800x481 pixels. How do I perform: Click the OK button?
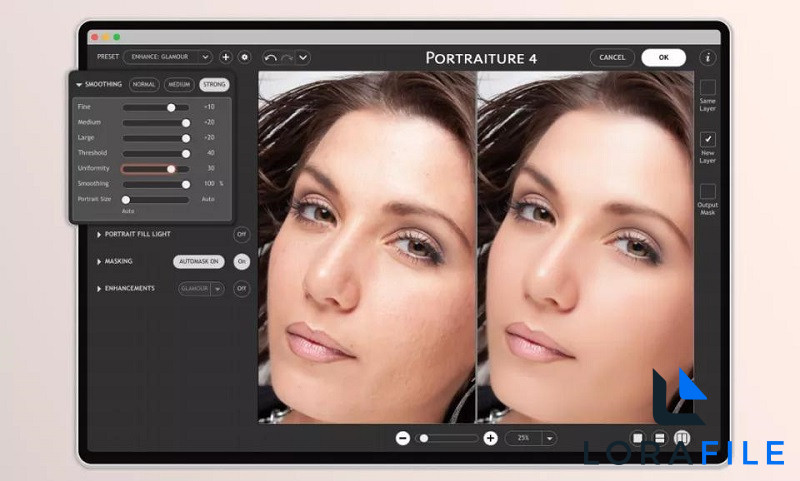(663, 58)
